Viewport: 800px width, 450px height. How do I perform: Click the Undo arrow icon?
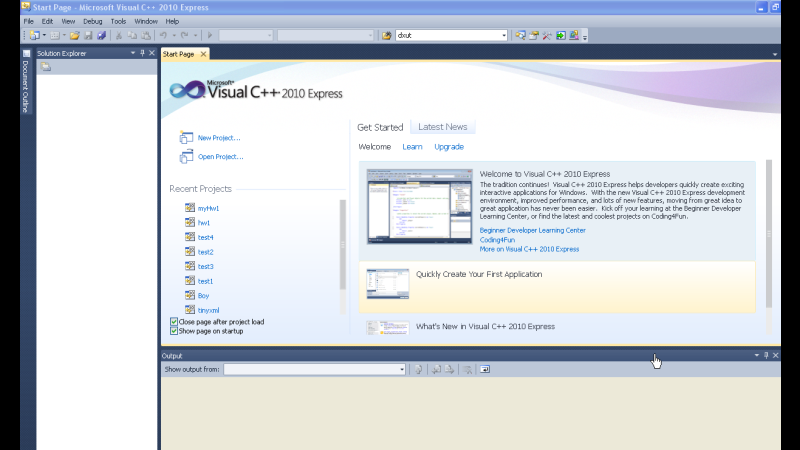[163, 35]
